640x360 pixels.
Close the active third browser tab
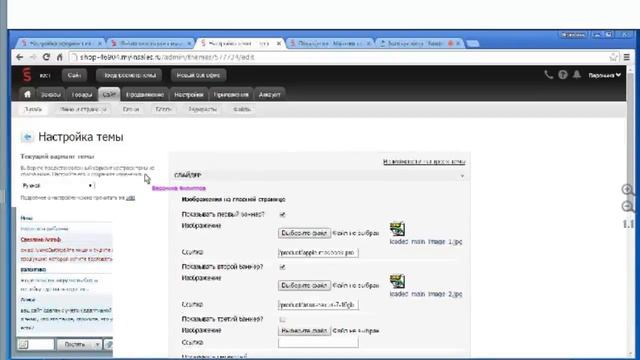[x=279, y=43]
